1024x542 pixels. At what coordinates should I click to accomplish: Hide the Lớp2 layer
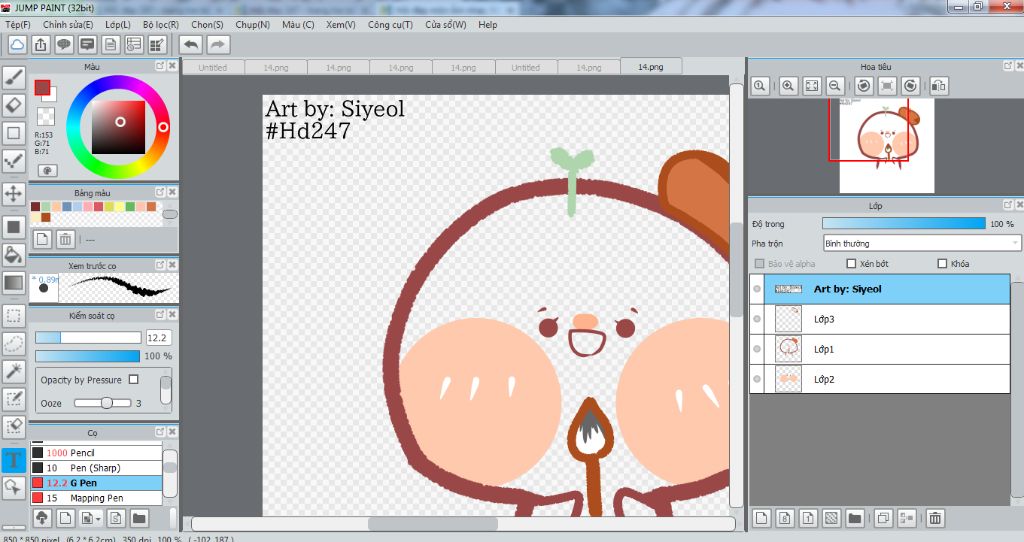757,379
